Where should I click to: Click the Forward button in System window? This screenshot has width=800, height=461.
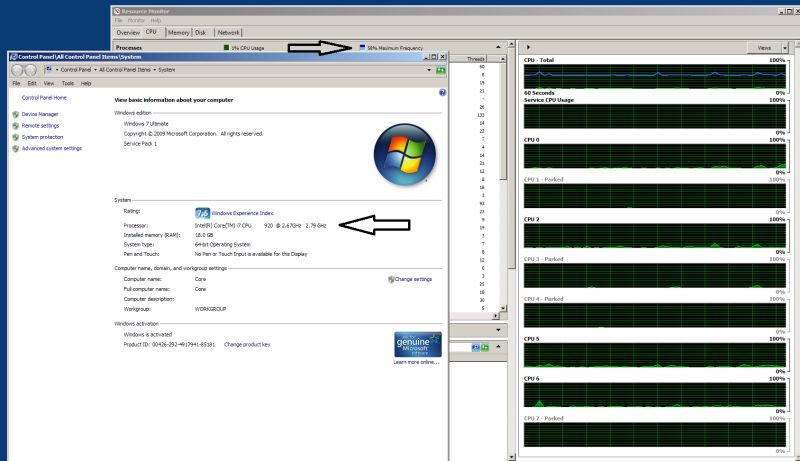pyautogui.click(x=31, y=70)
